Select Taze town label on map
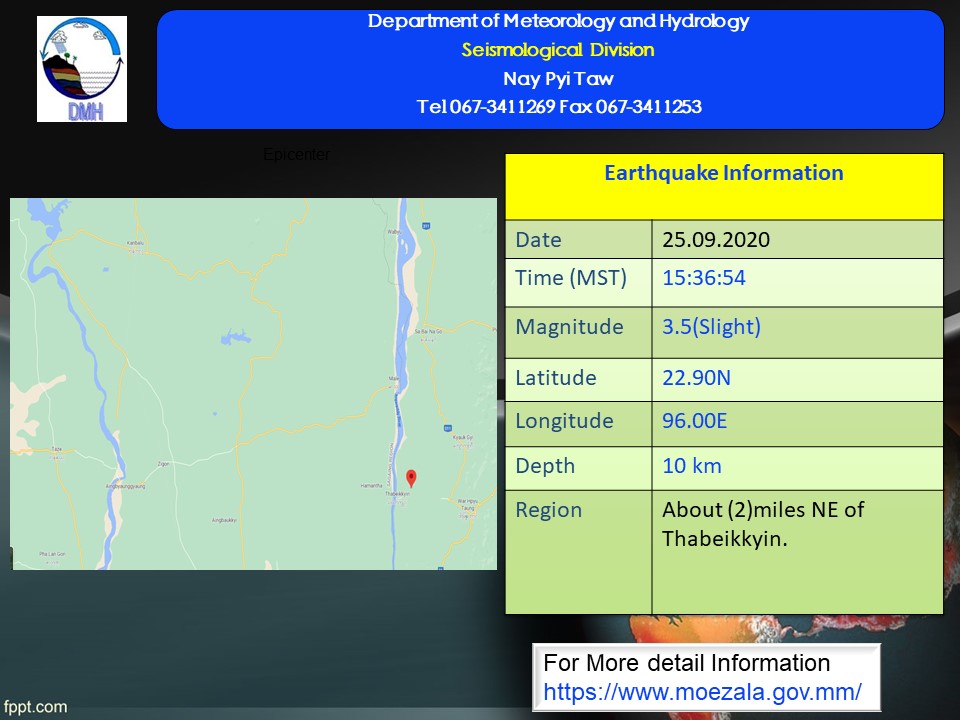The image size is (960, 720). 57,450
